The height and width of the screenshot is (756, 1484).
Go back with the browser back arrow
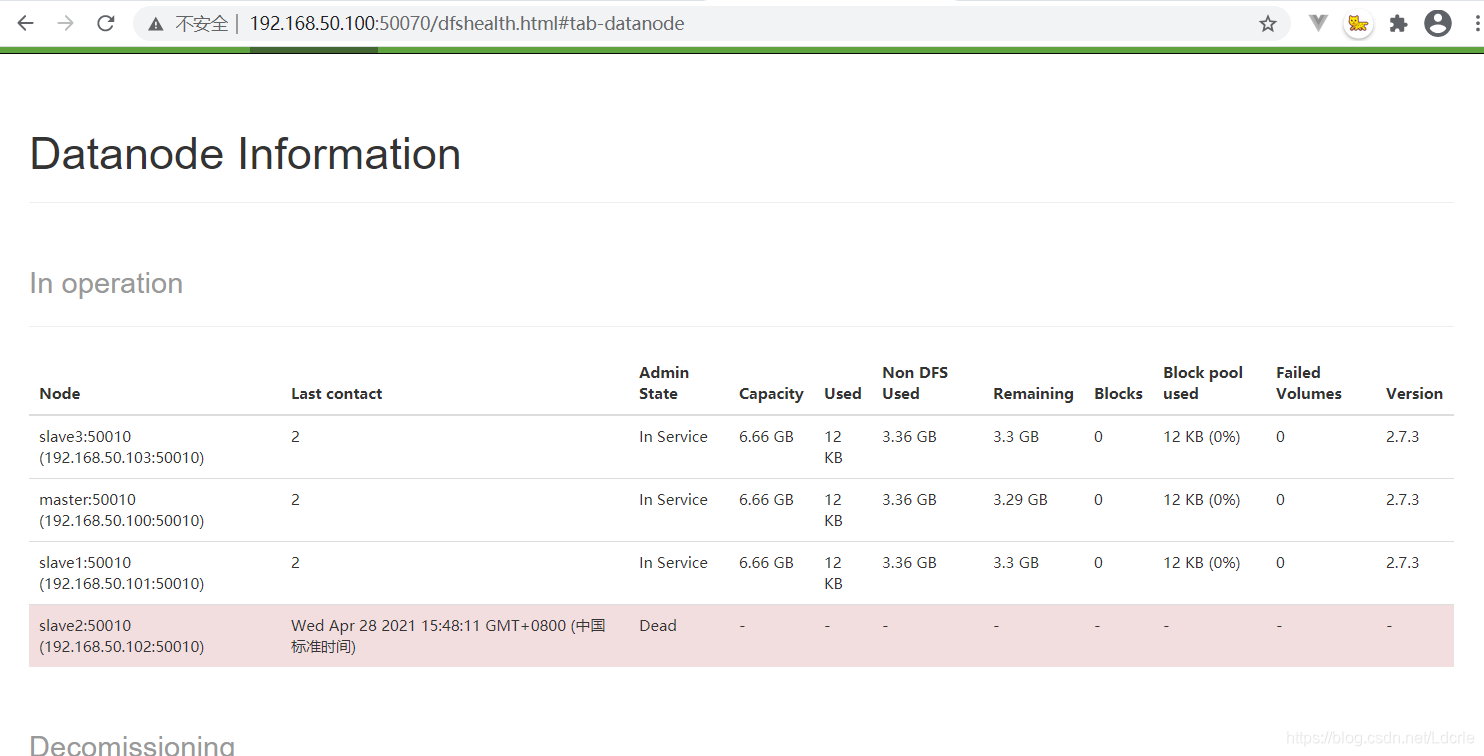point(26,23)
